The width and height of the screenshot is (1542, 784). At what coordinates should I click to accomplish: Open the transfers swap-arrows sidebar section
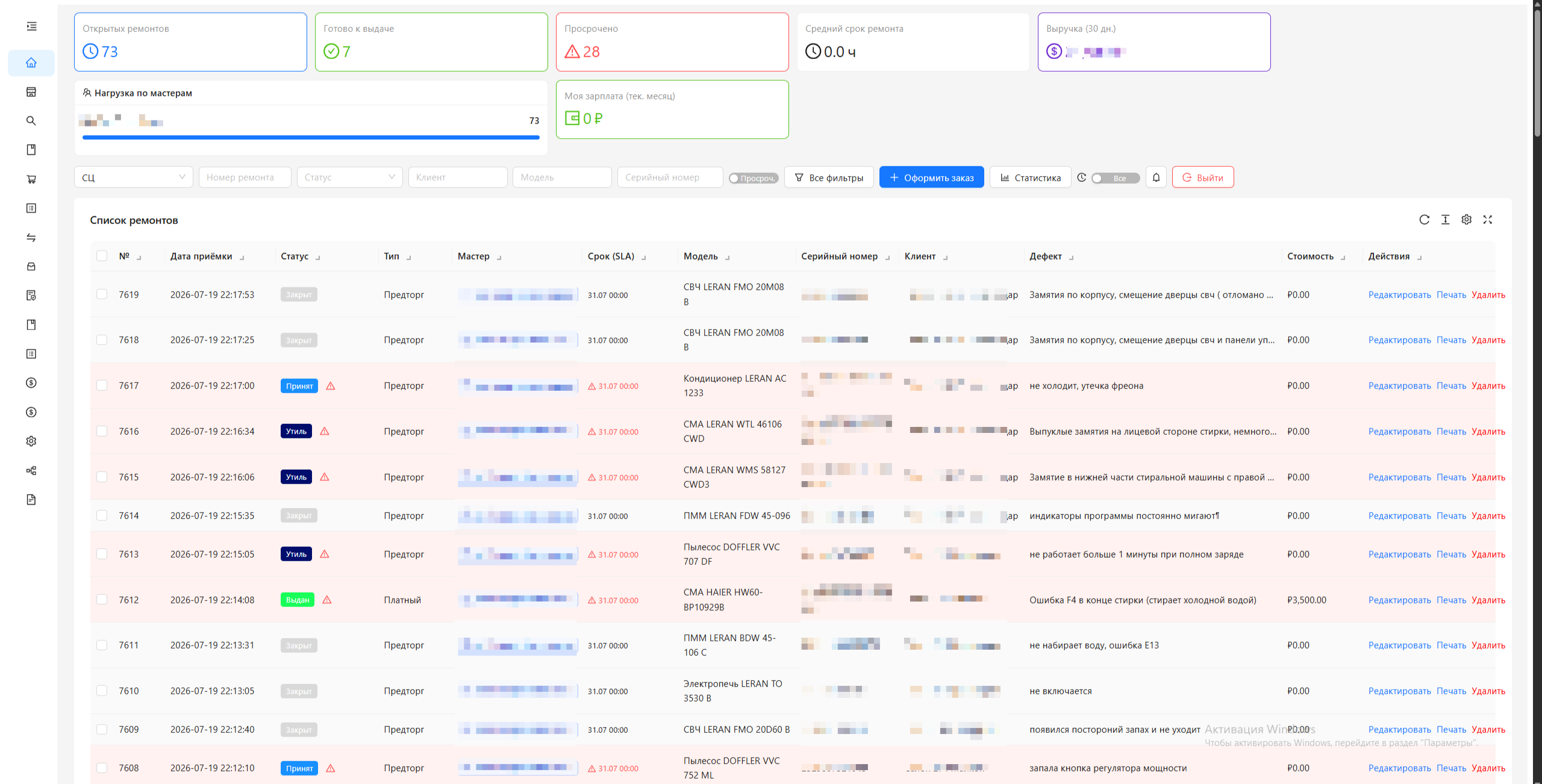coord(31,237)
